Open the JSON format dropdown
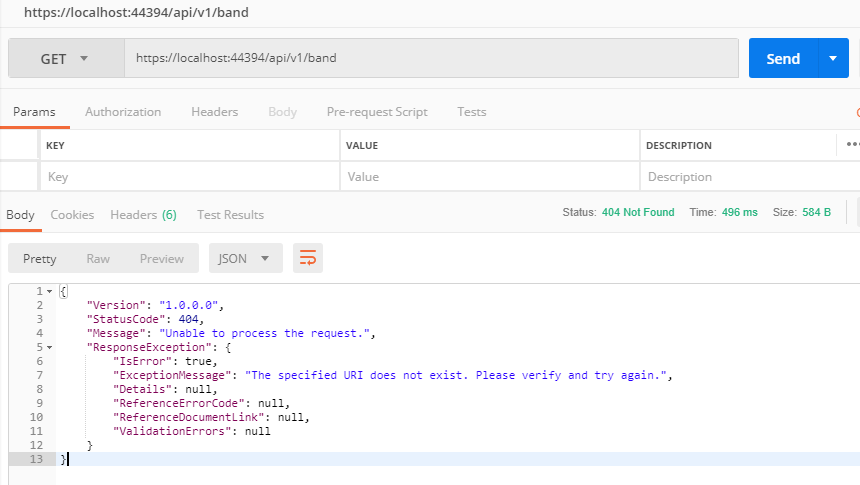Screen dimensions: 860x485 tap(245, 258)
